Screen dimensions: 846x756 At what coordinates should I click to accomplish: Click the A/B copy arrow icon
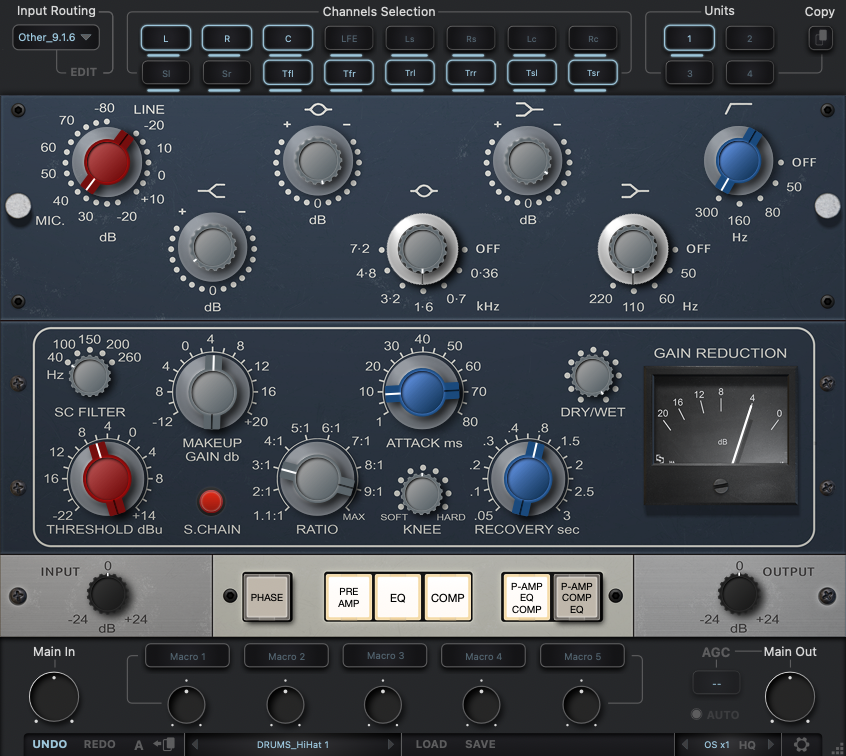[165, 744]
